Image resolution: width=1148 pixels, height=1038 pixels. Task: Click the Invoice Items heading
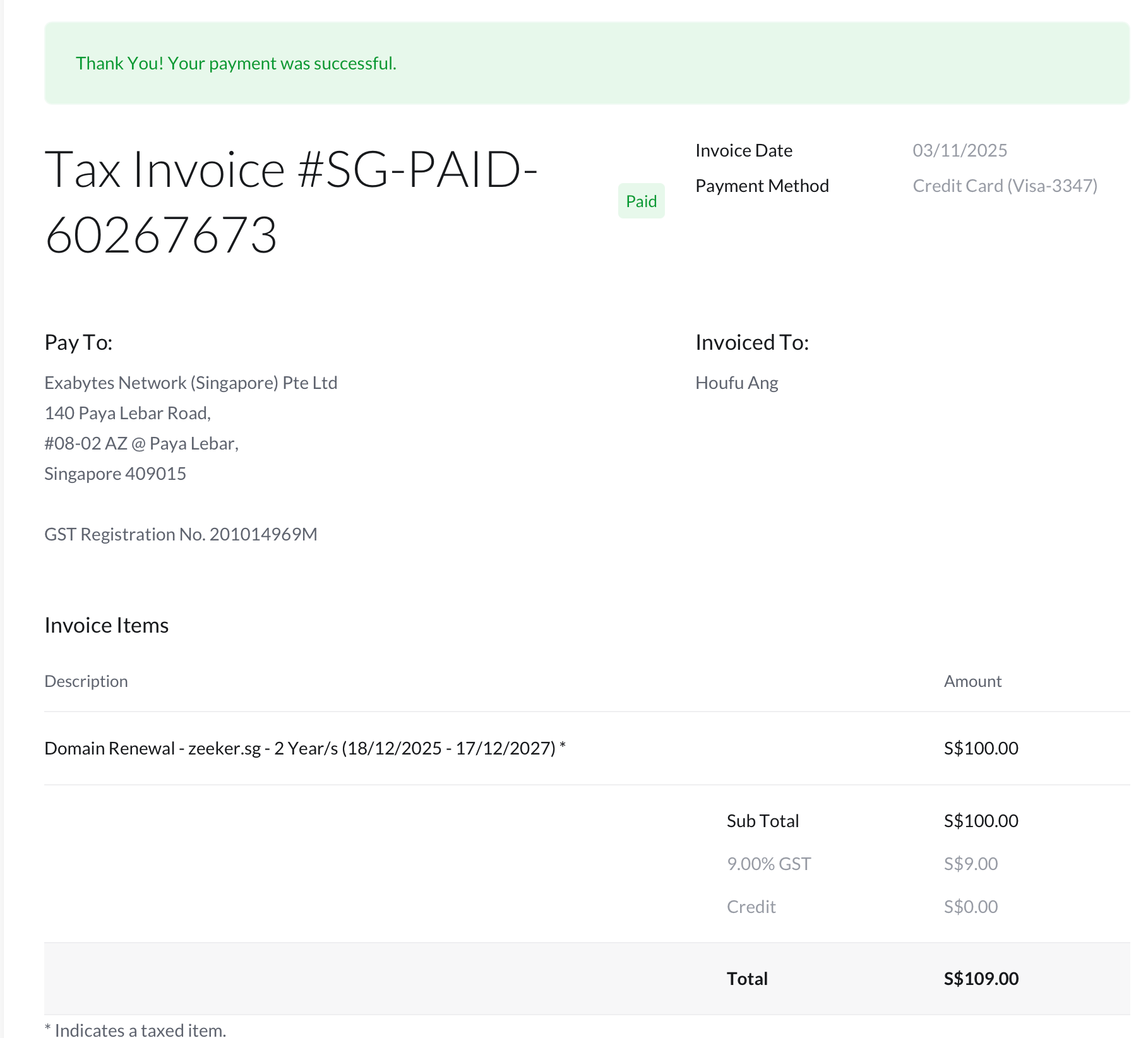[106, 625]
